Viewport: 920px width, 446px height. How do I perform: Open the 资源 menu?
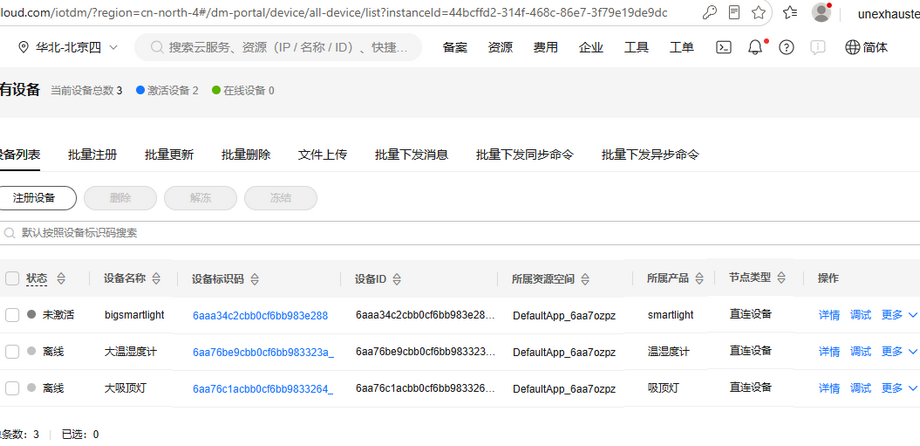[500, 48]
